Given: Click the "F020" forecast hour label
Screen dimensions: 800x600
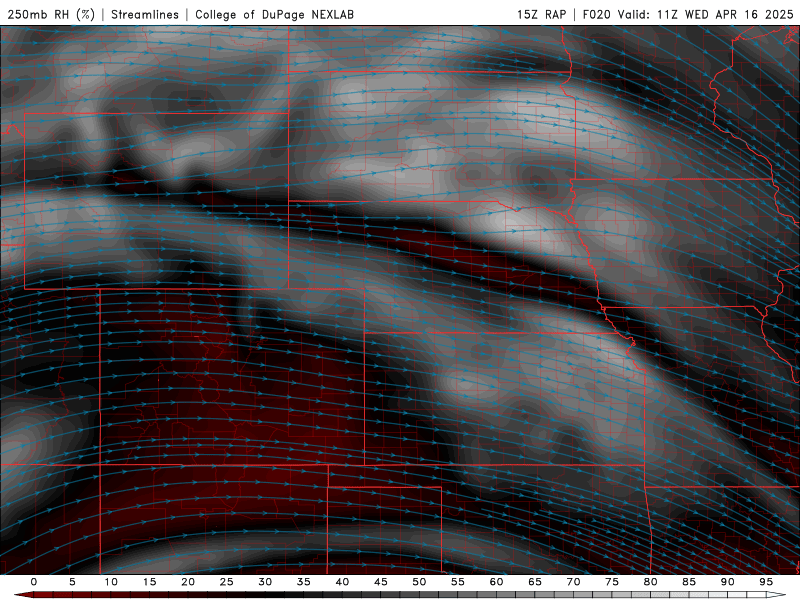Looking at the screenshot, I should 596,14.
